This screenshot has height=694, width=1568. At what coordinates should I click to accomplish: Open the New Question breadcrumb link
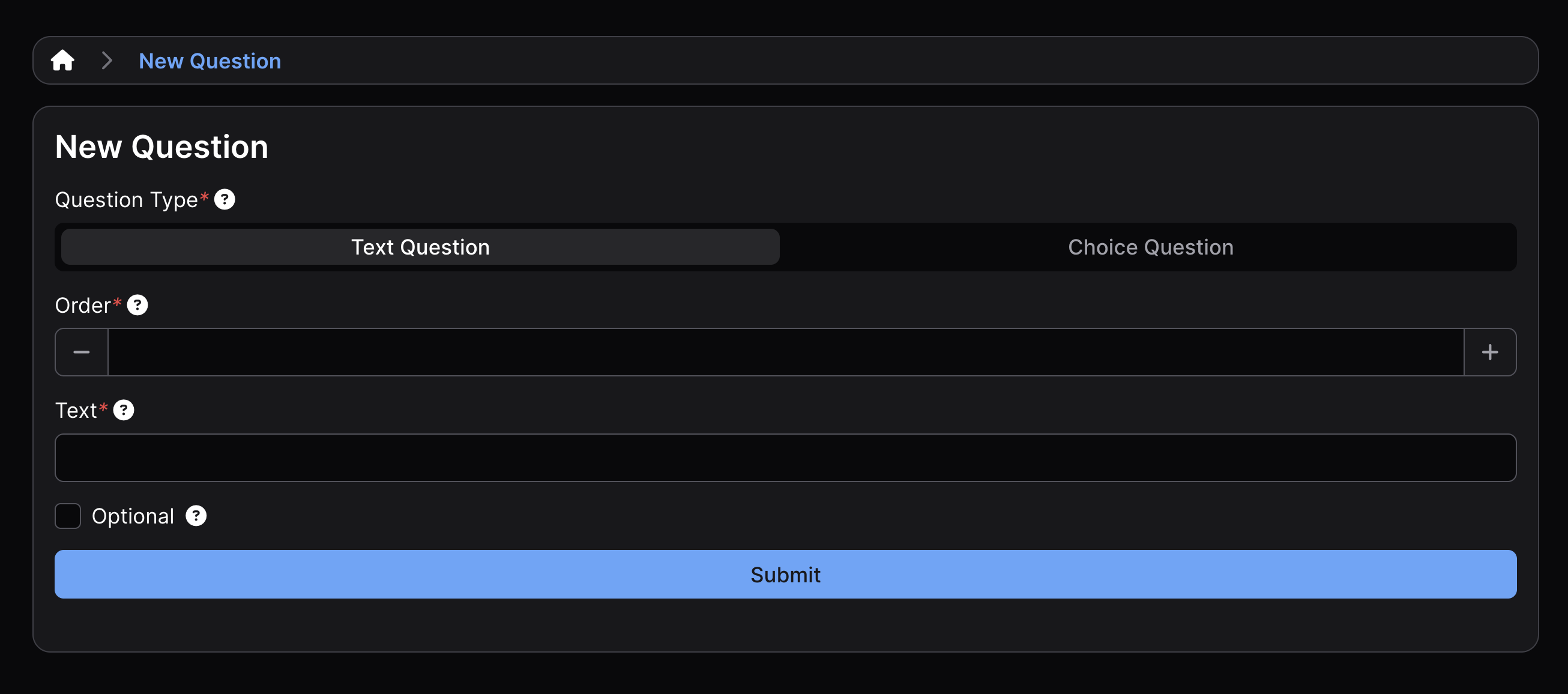point(210,61)
